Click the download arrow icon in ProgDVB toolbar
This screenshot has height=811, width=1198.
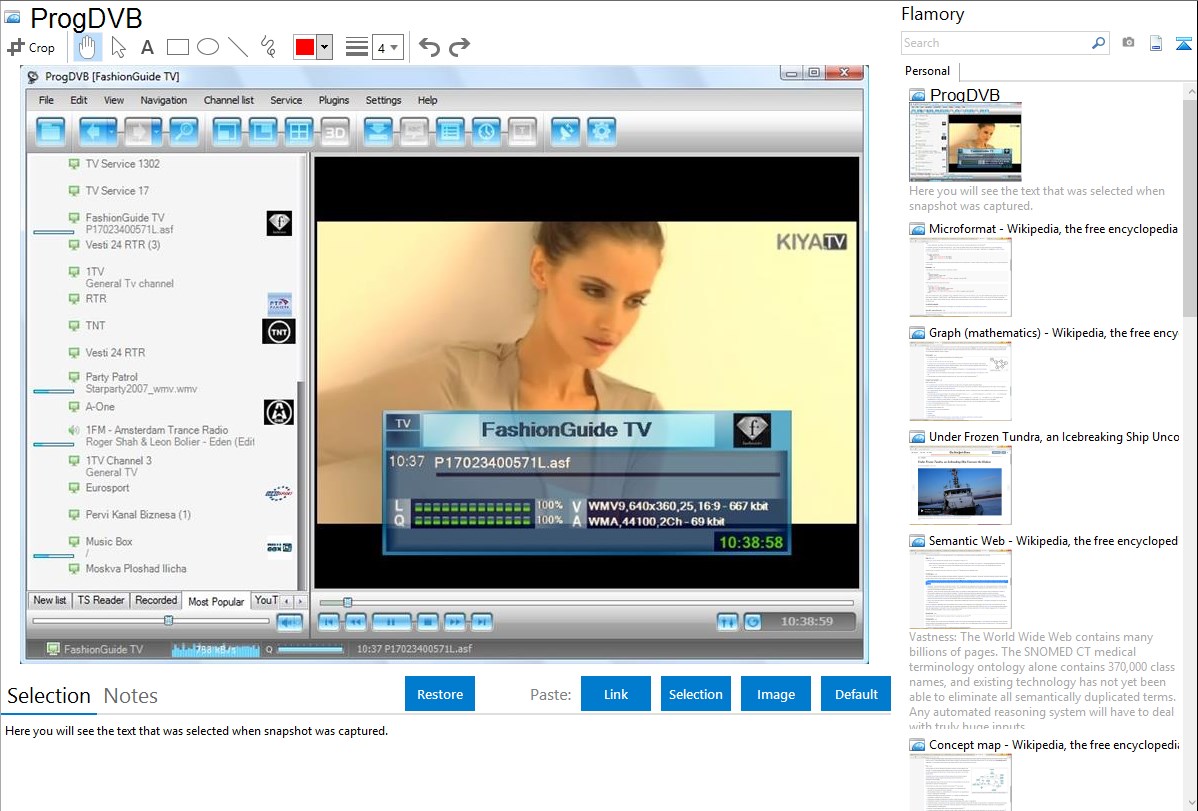[378, 131]
